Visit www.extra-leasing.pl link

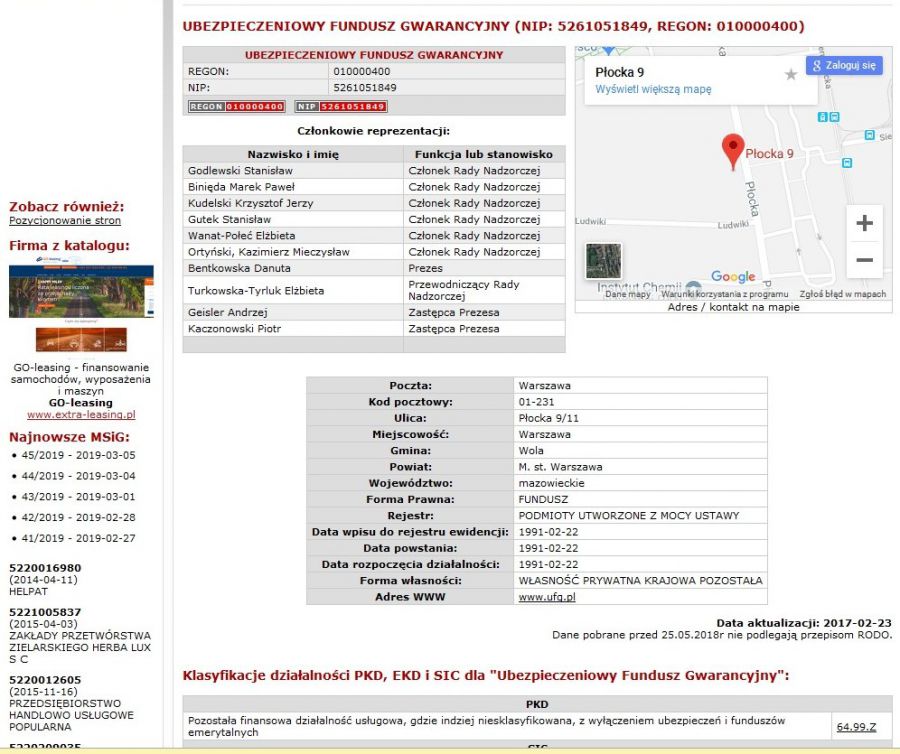tap(82, 414)
